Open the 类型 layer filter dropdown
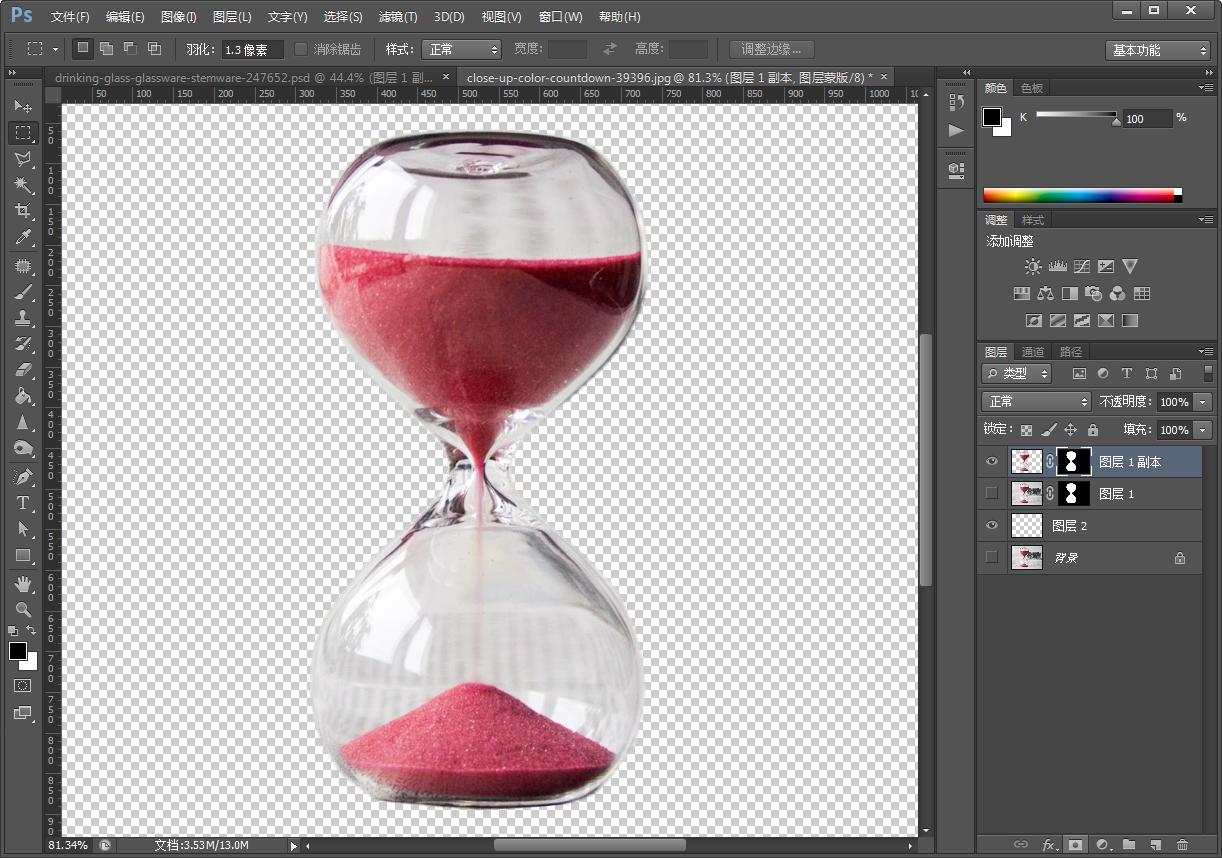The width and height of the screenshot is (1222, 858). [1016, 373]
